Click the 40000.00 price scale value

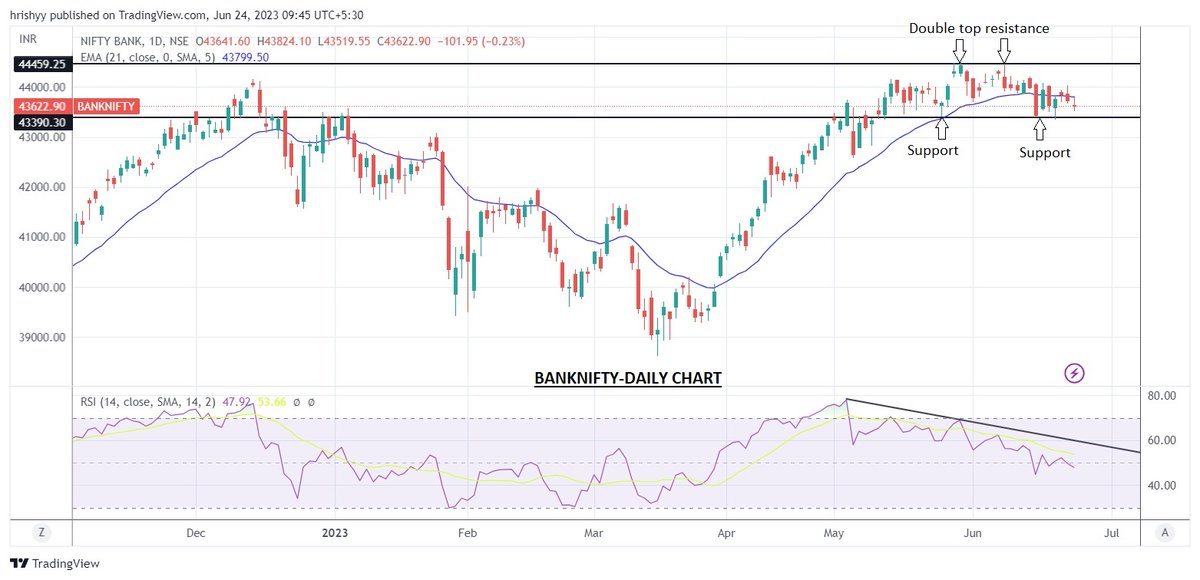(41, 287)
